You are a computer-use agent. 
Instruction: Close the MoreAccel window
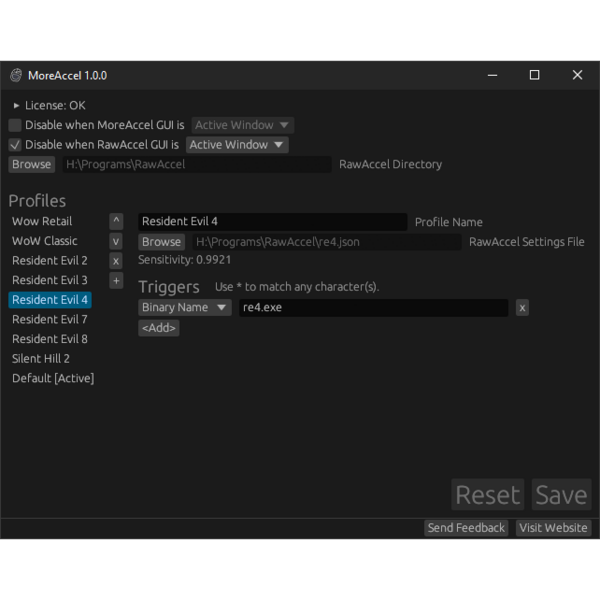(577, 75)
